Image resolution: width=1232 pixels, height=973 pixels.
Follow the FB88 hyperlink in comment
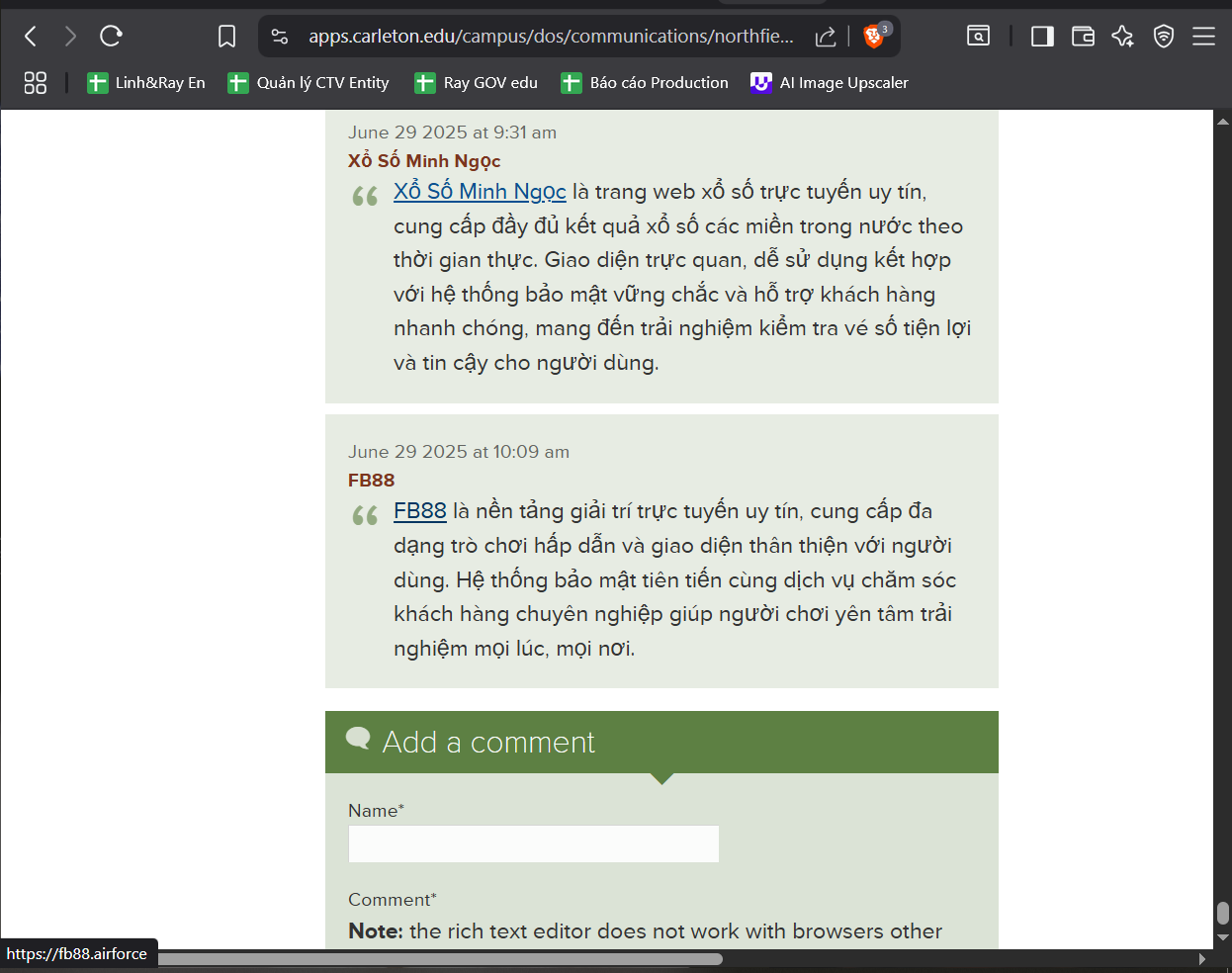click(420, 511)
